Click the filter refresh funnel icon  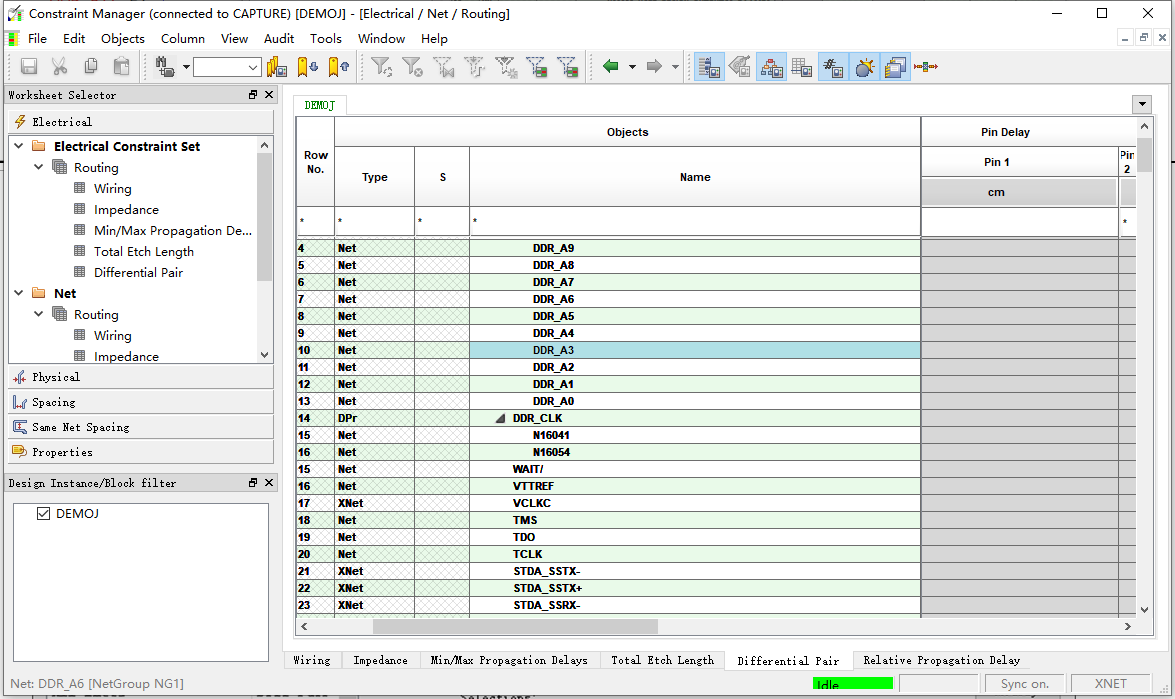pyautogui.click(x=381, y=67)
